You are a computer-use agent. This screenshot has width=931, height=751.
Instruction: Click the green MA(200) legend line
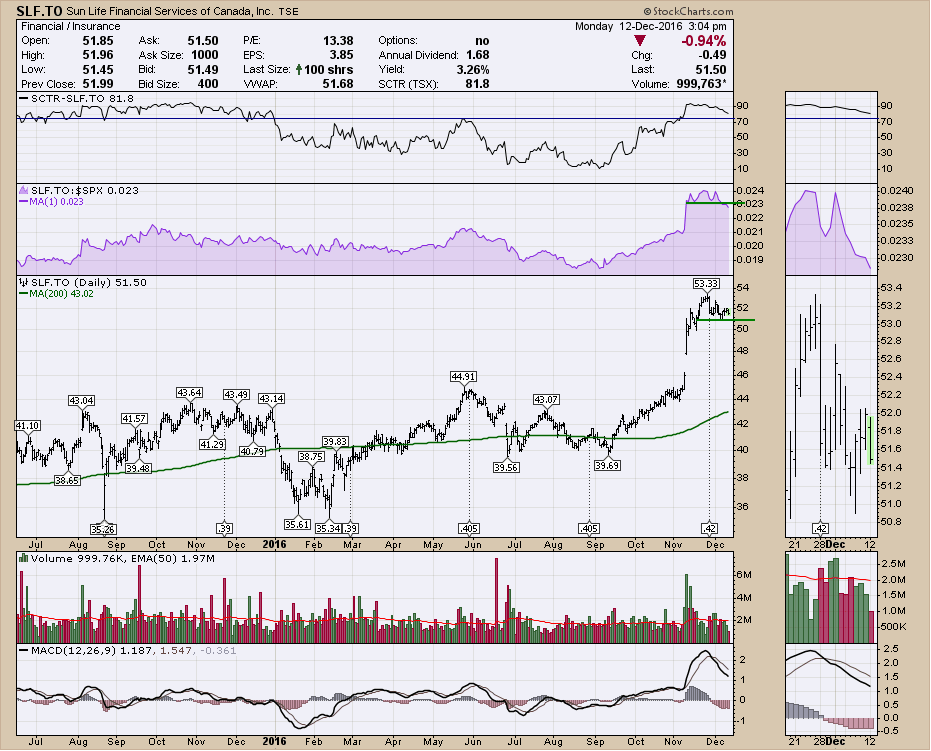[x=24, y=293]
